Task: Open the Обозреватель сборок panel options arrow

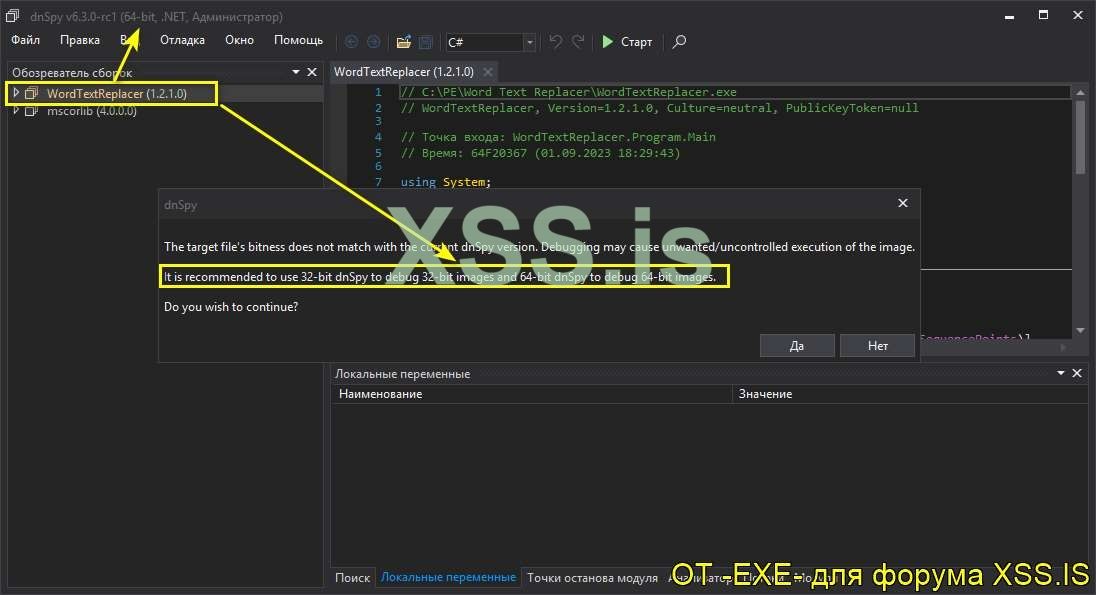Action: point(296,72)
